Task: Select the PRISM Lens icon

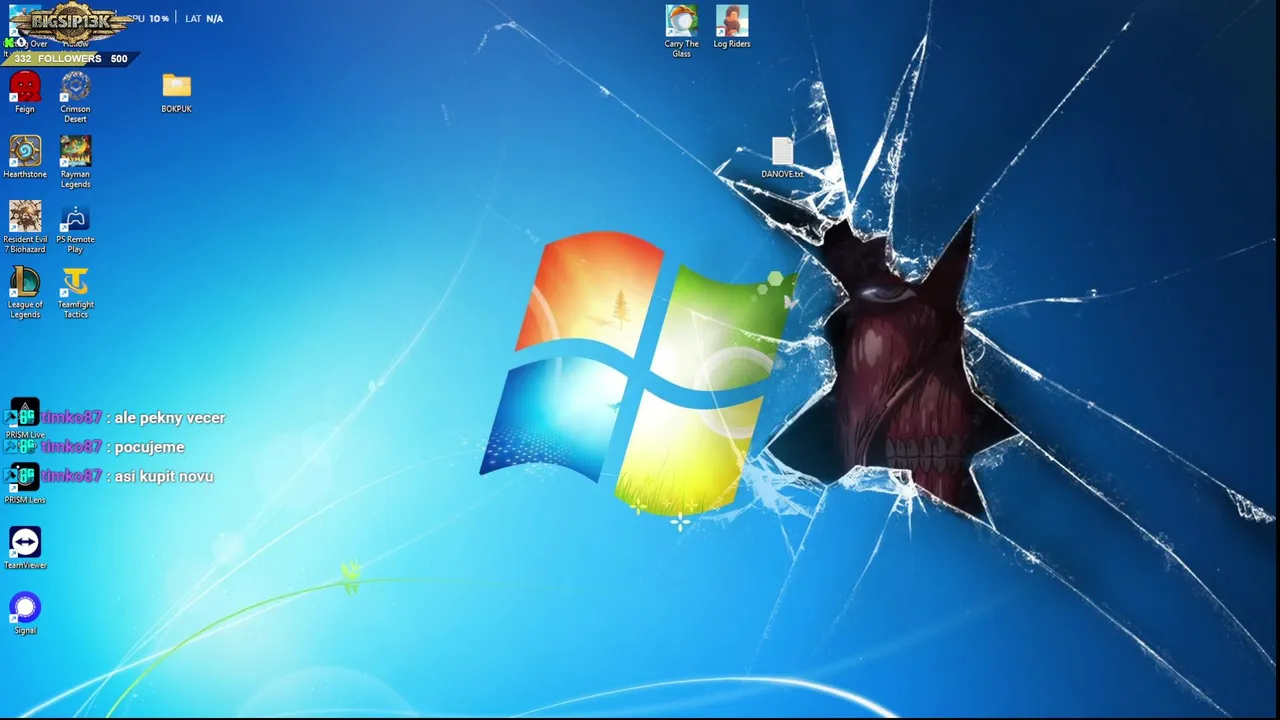Action: point(25,483)
